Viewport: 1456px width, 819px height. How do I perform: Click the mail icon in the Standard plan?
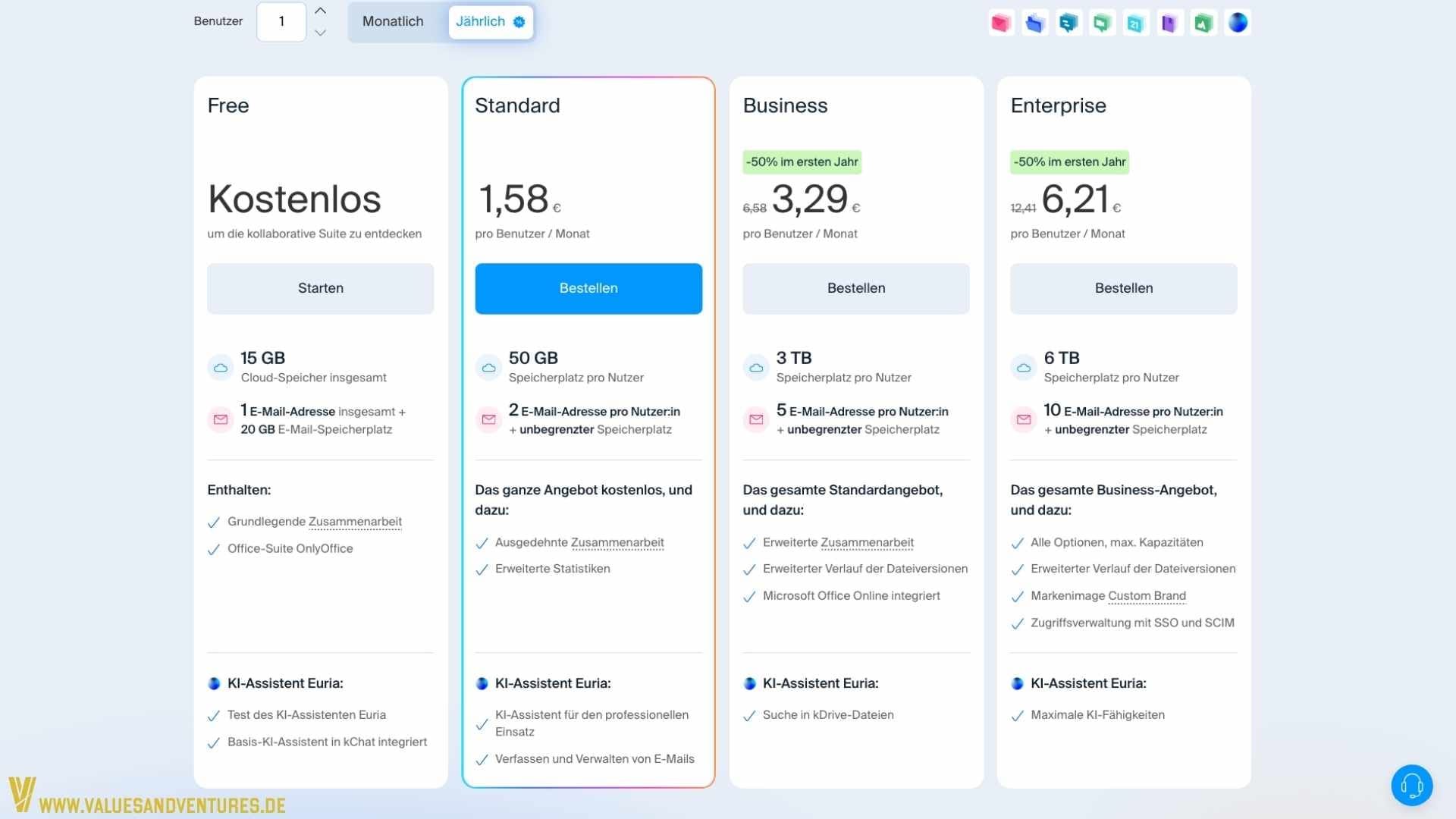[488, 419]
